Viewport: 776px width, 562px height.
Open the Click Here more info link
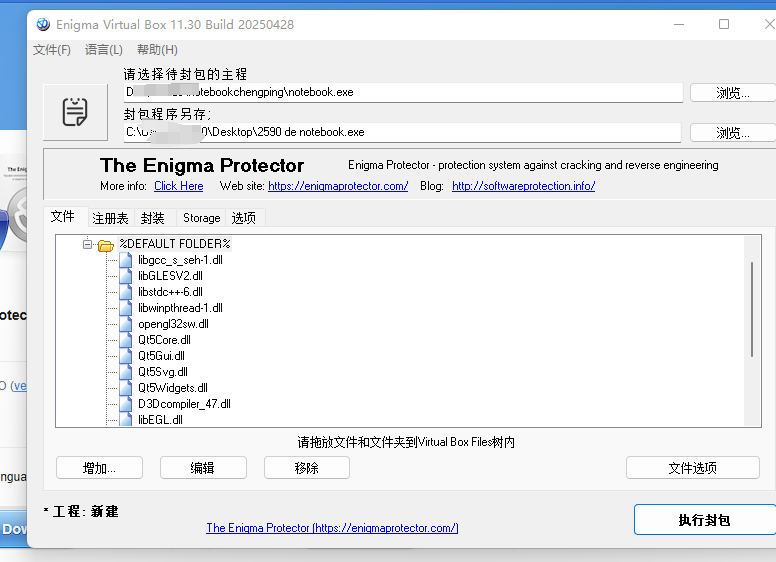179,186
